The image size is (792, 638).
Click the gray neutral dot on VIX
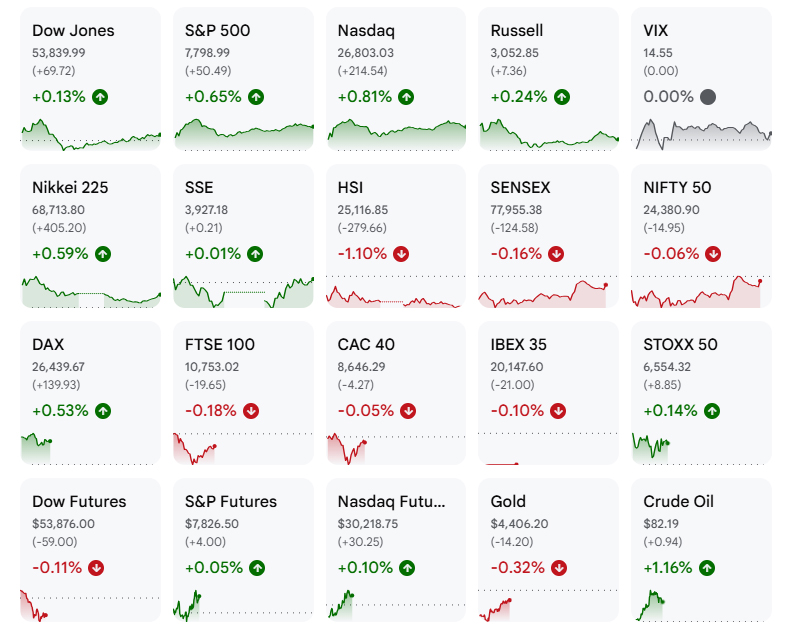708,97
